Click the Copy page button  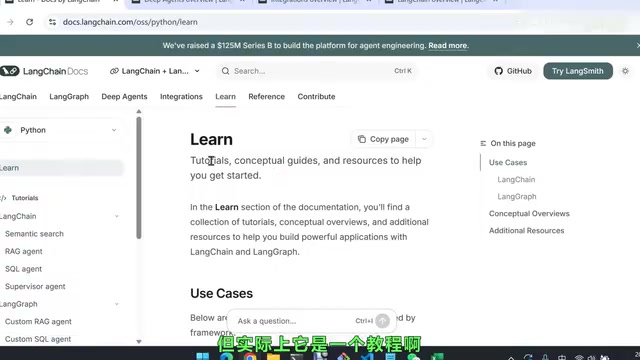tap(383, 139)
